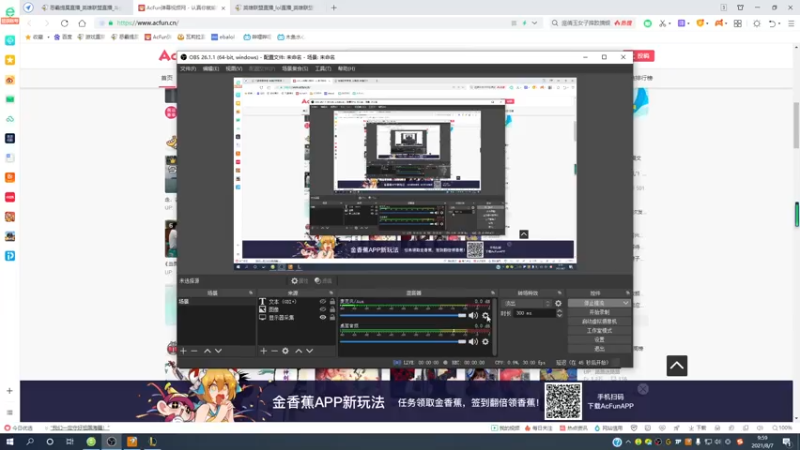Open the 视图(V) menu in OBS
The width and height of the screenshot is (800, 450).
234,68
